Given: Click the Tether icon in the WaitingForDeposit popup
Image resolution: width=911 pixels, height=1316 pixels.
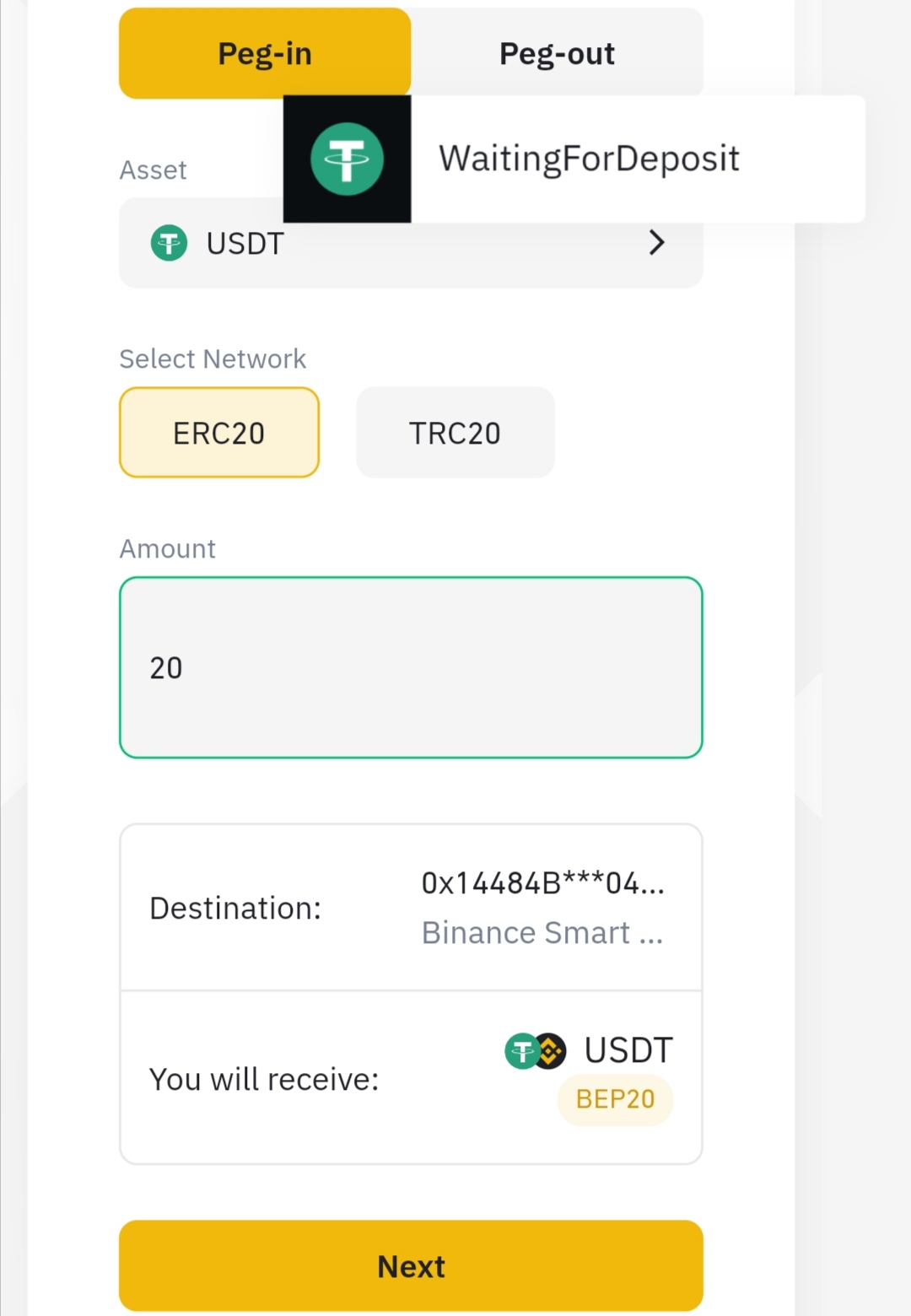Looking at the screenshot, I should tap(347, 159).
